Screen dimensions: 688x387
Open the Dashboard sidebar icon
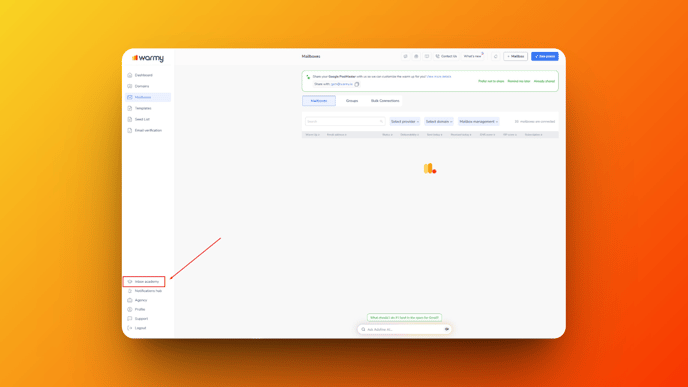129,75
